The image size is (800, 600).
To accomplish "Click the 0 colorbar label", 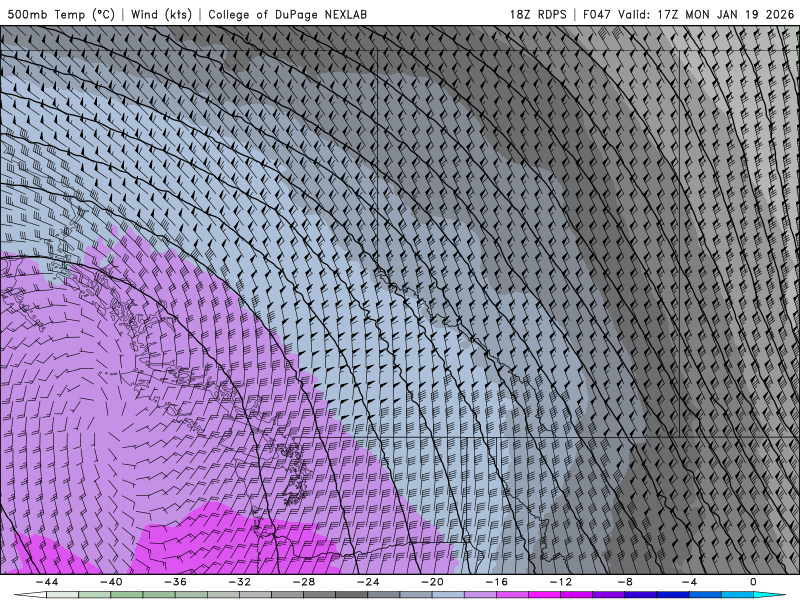I will (x=753, y=582).
